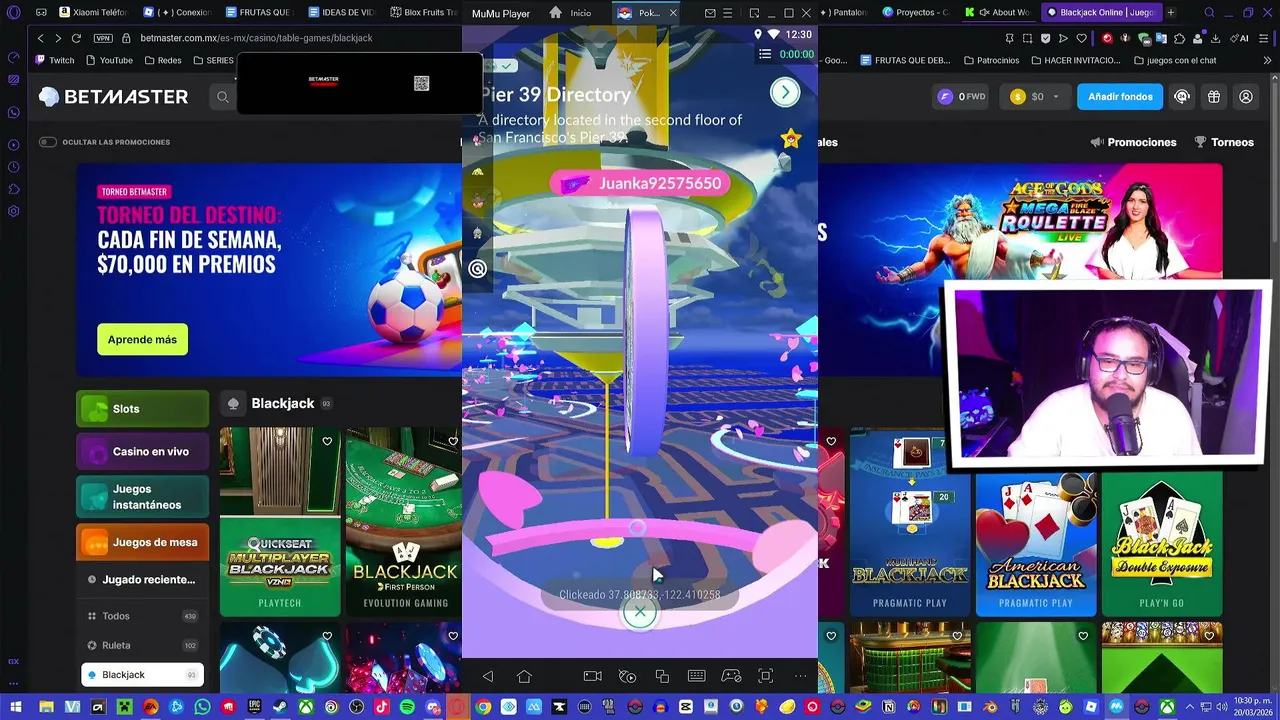Open MuMu gamepad controller icon
Screen dimensions: 1280x720
pos(731,677)
